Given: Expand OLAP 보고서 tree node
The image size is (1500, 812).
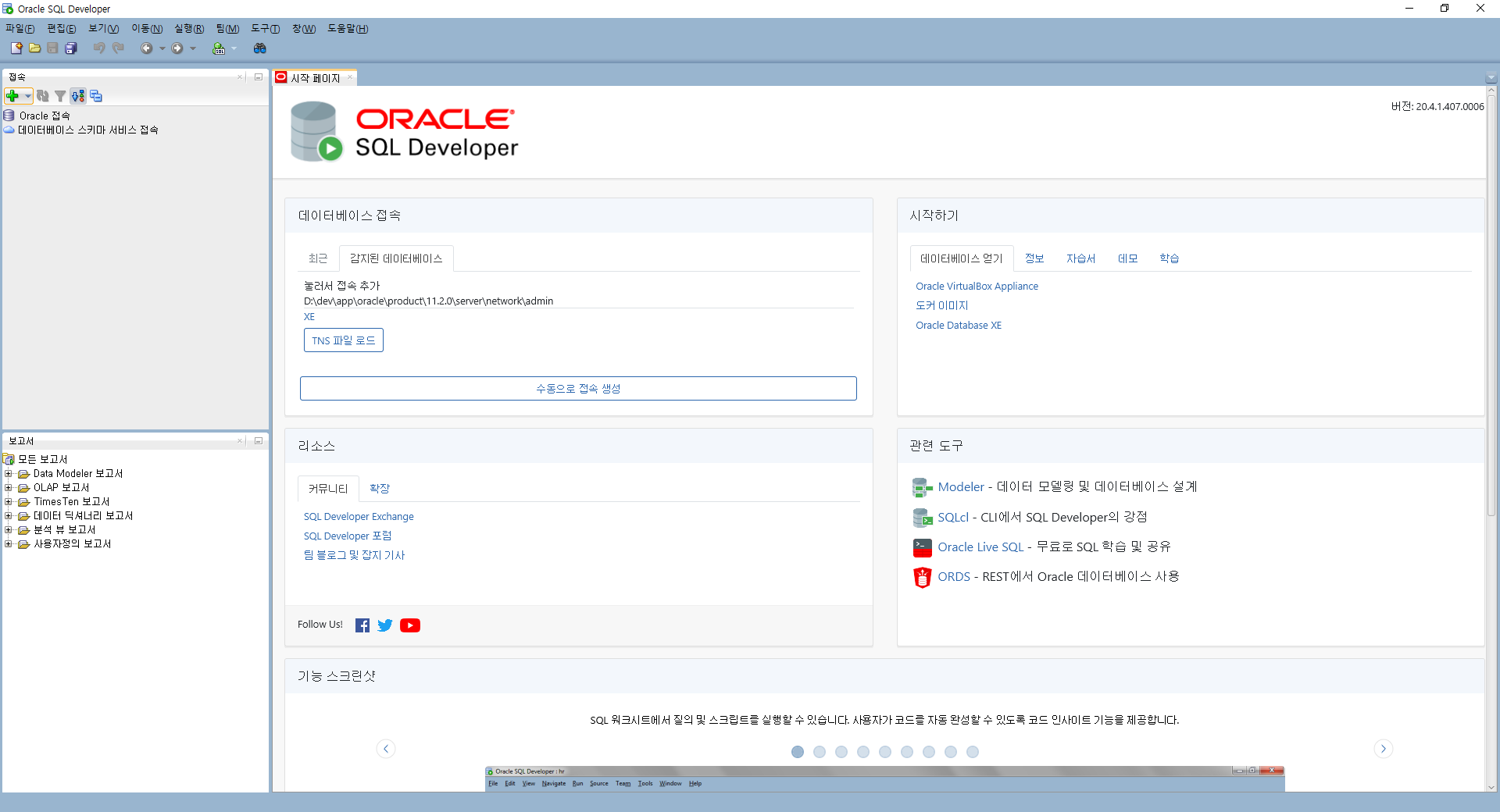Looking at the screenshot, I should [x=8, y=487].
